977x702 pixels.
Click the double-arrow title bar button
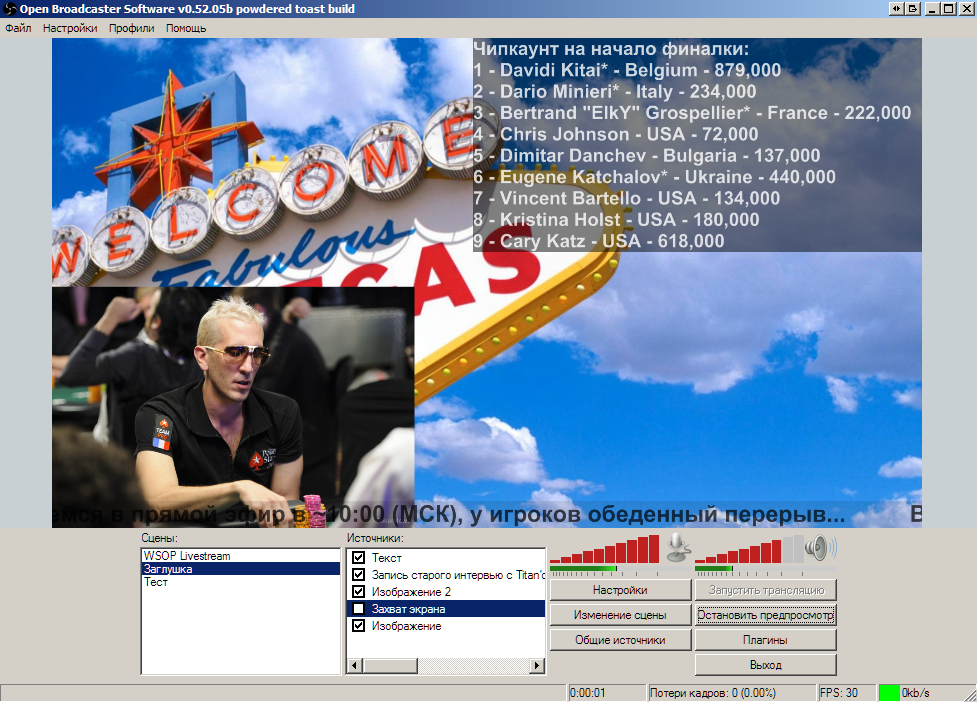896,9
